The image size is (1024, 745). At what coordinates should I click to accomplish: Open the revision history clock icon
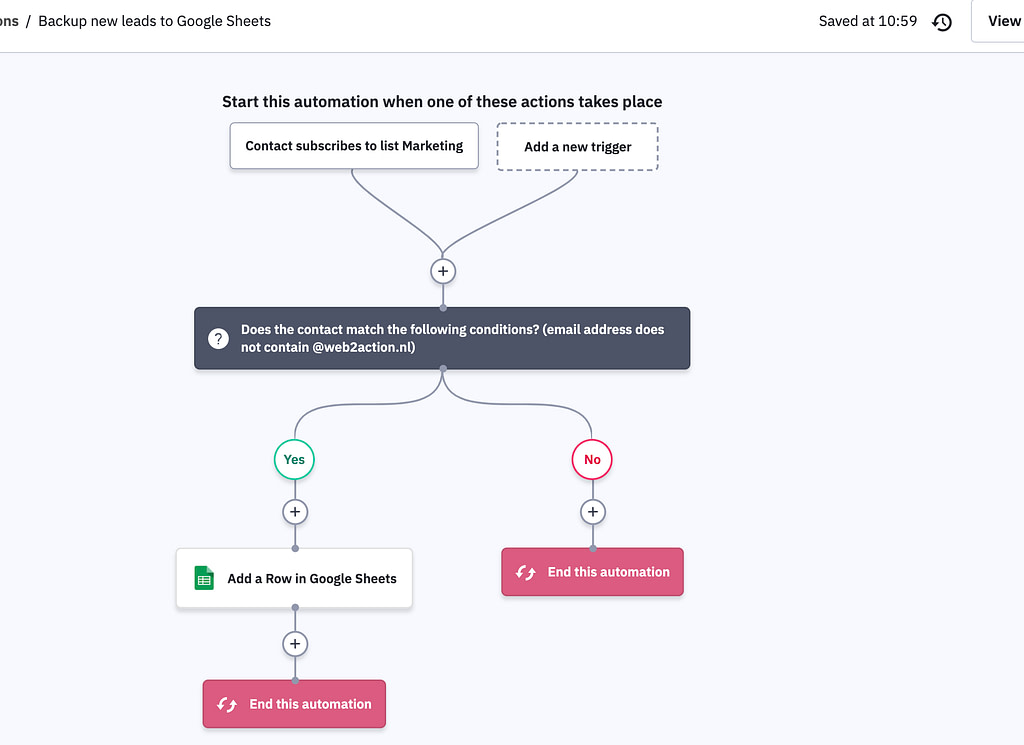click(x=941, y=21)
